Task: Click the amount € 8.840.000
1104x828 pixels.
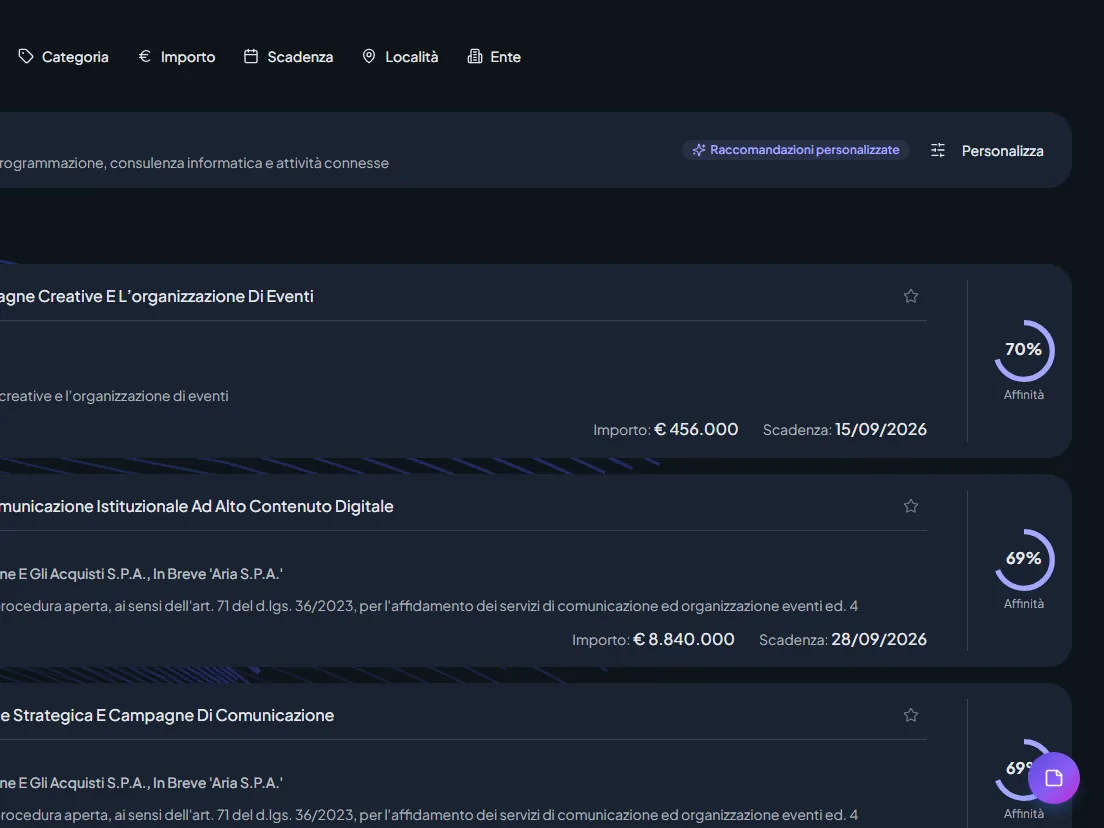Action: click(684, 639)
